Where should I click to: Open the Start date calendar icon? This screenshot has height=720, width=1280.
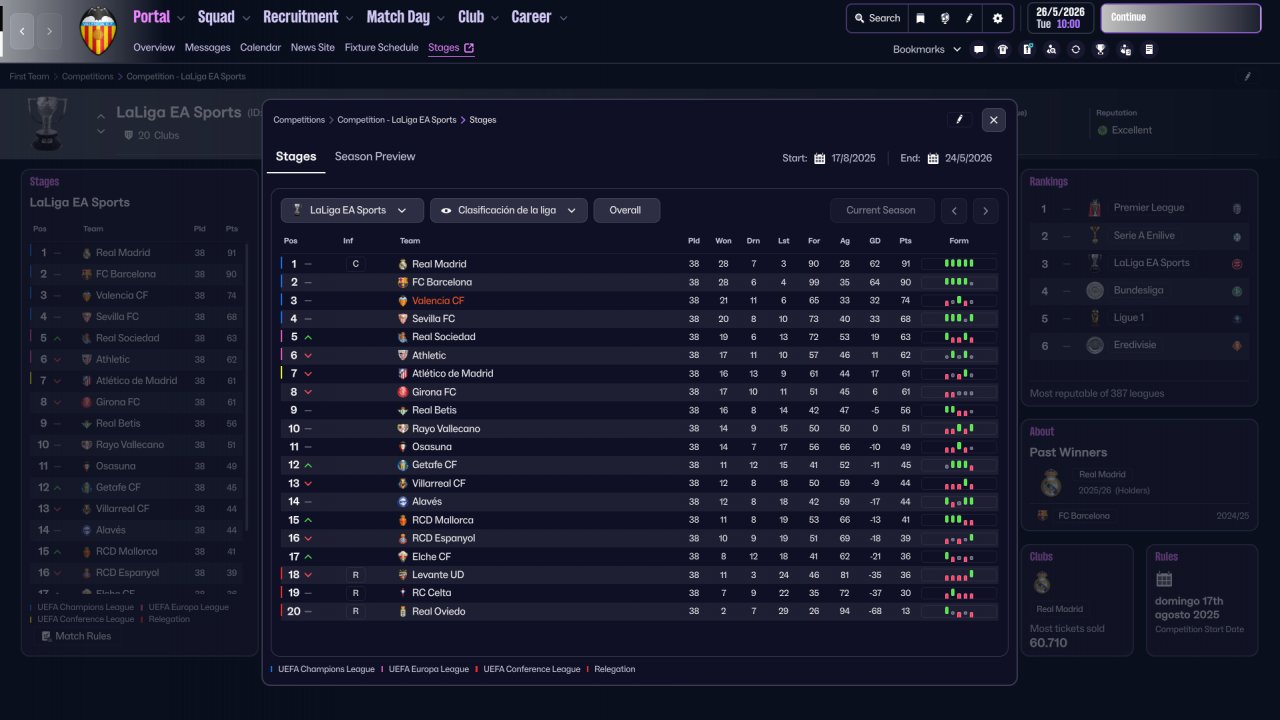820,158
